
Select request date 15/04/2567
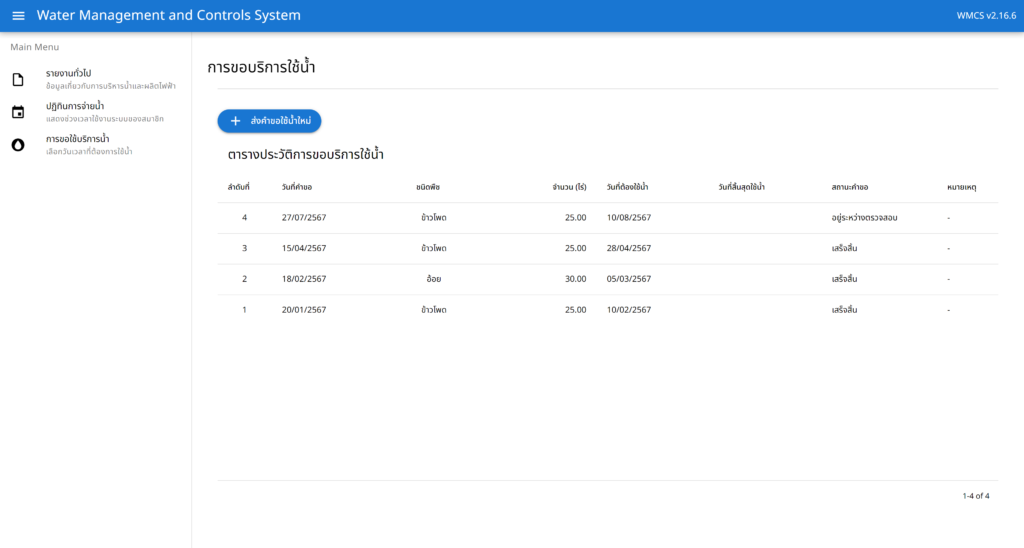304,248
